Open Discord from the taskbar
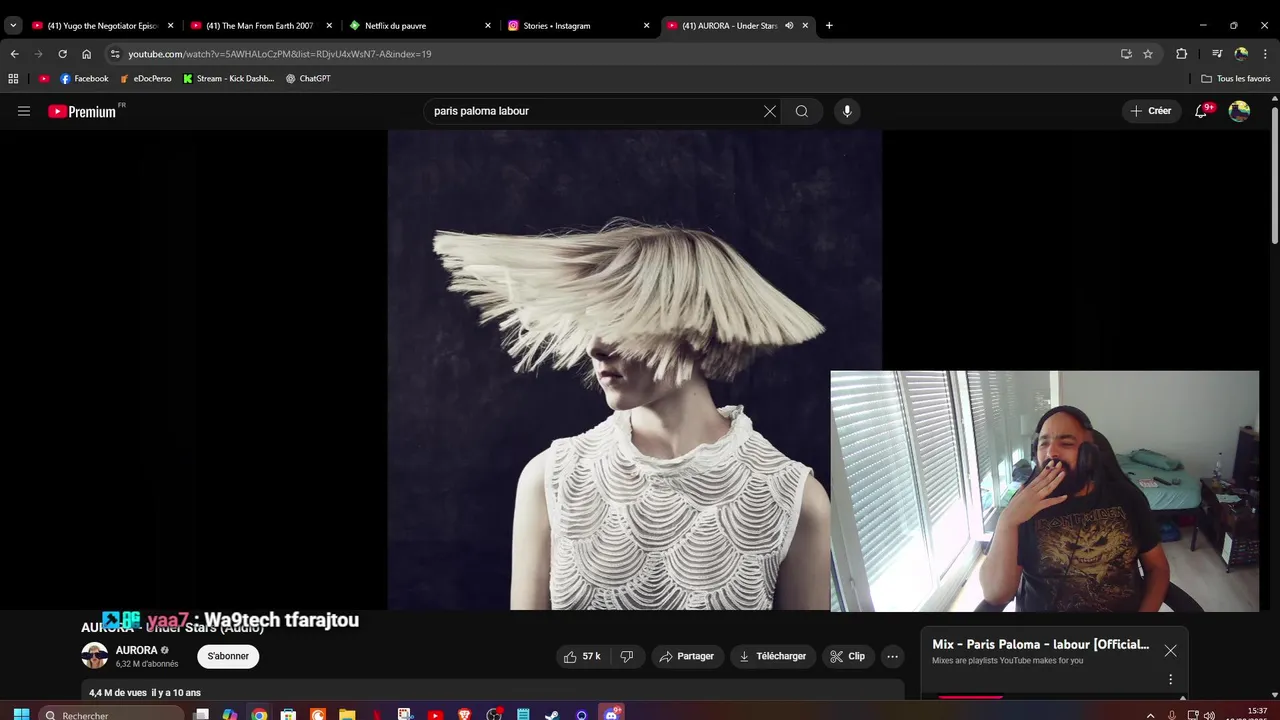 (x=610, y=714)
